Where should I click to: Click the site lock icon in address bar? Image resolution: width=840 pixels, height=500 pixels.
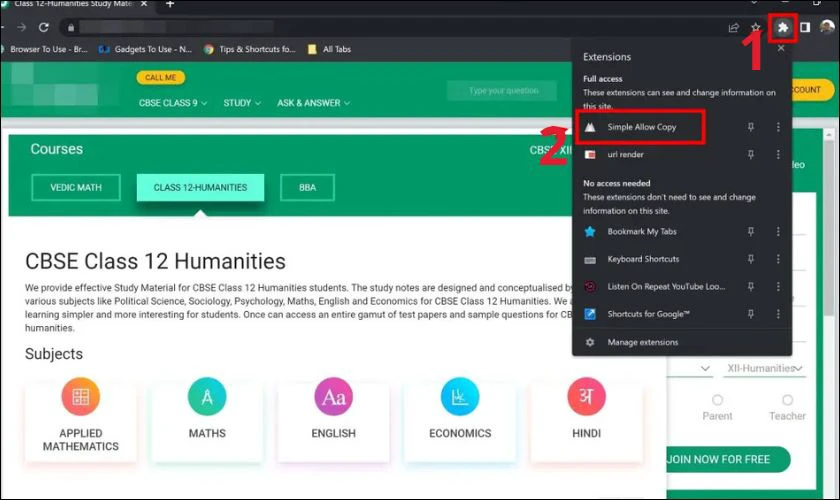71,27
